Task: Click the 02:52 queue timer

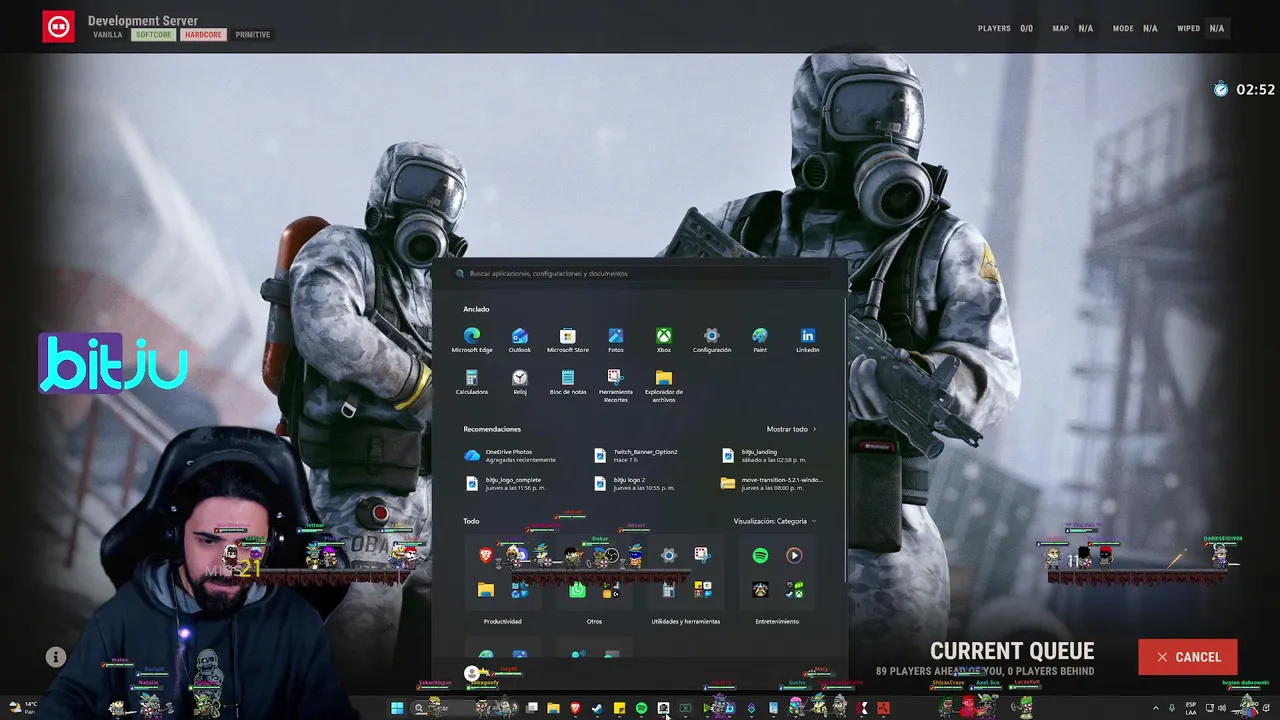Action: click(x=1255, y=89)
